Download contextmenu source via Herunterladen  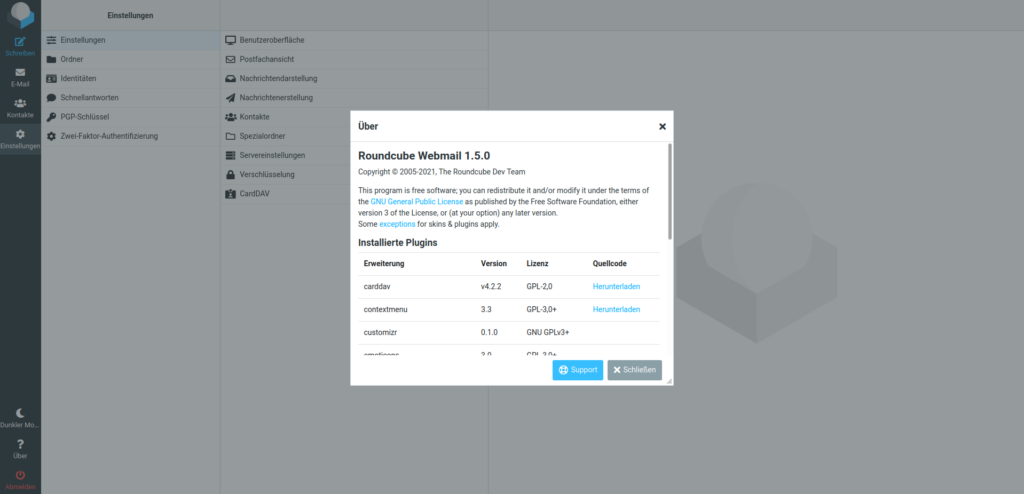(616, 309)
